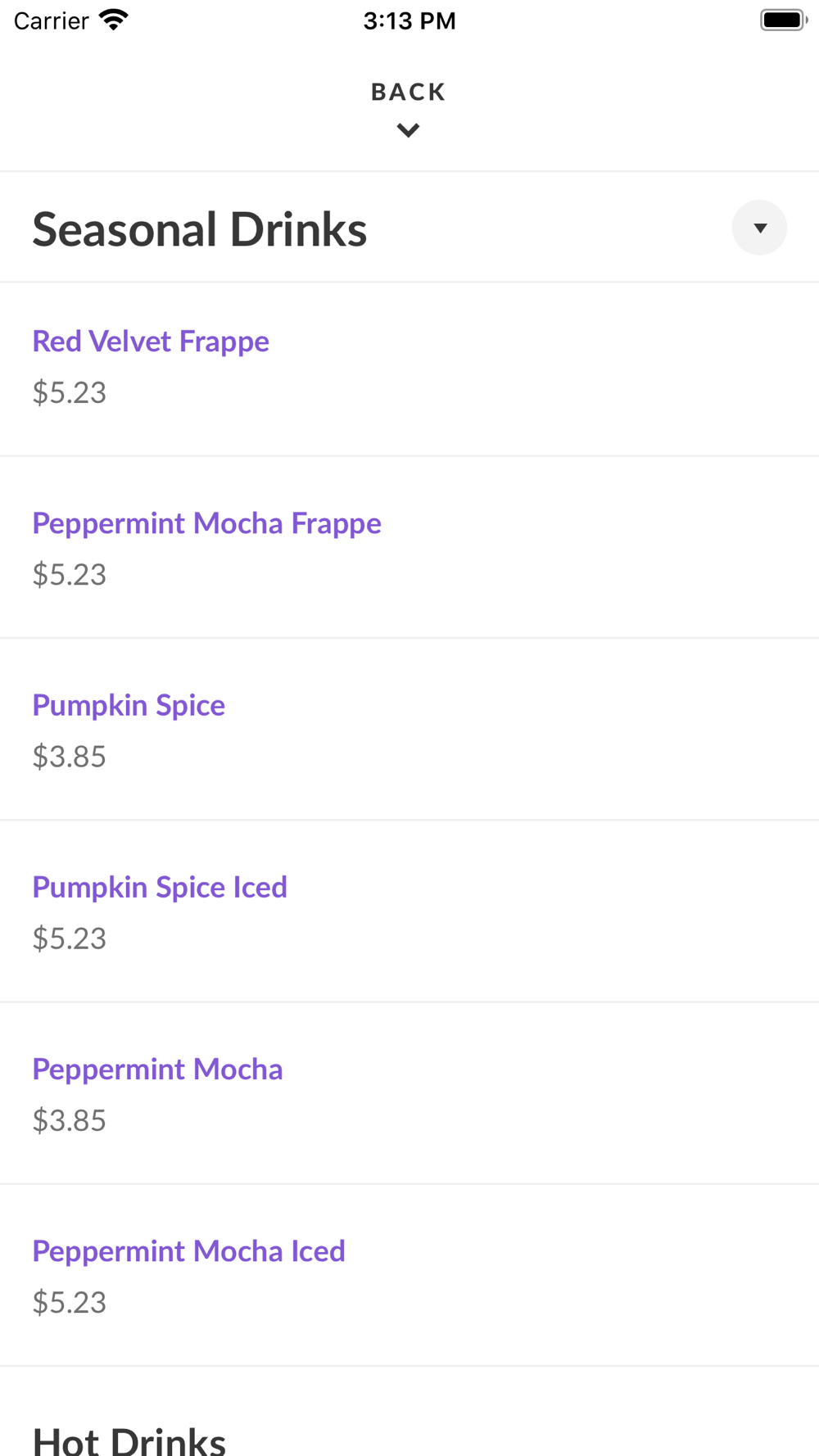The image size is (819, 1456).
Task: Click the $3.85 price under Pumpkin Spice
Action: (70, 757)
